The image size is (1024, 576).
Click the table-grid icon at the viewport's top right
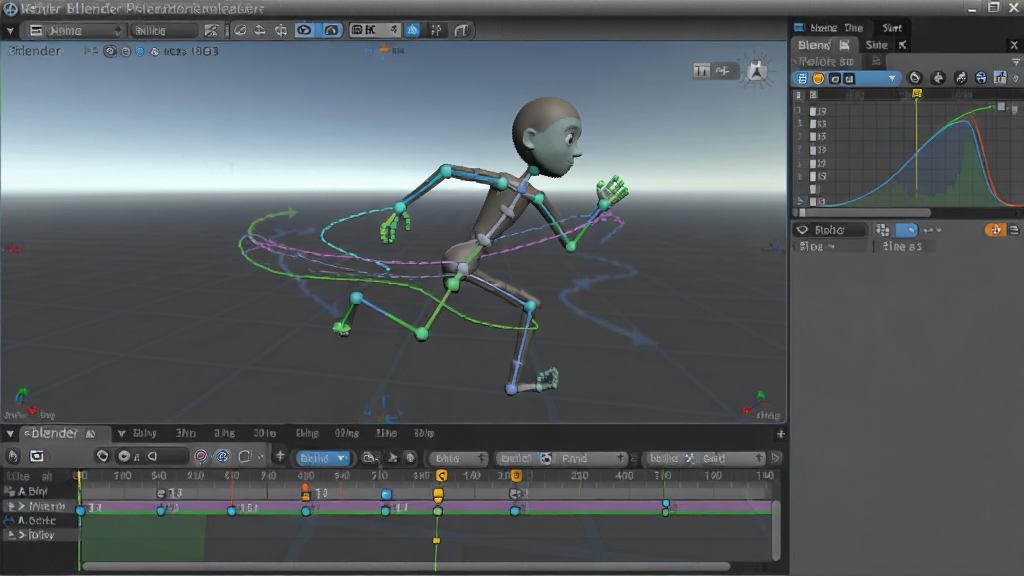point(701,71)
